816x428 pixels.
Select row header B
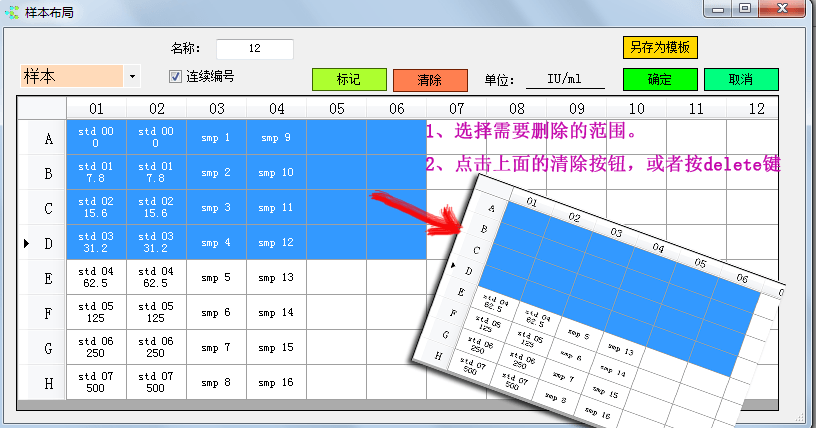click(x=42, y=173)
